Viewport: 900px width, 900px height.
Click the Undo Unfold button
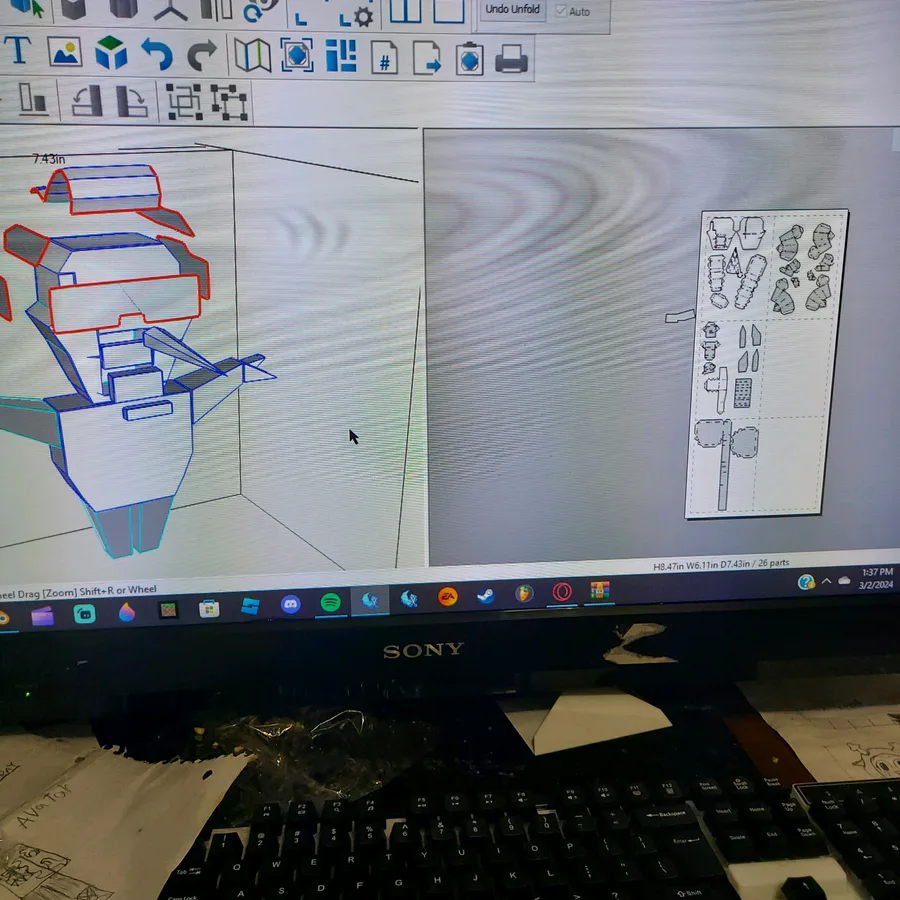512,10
